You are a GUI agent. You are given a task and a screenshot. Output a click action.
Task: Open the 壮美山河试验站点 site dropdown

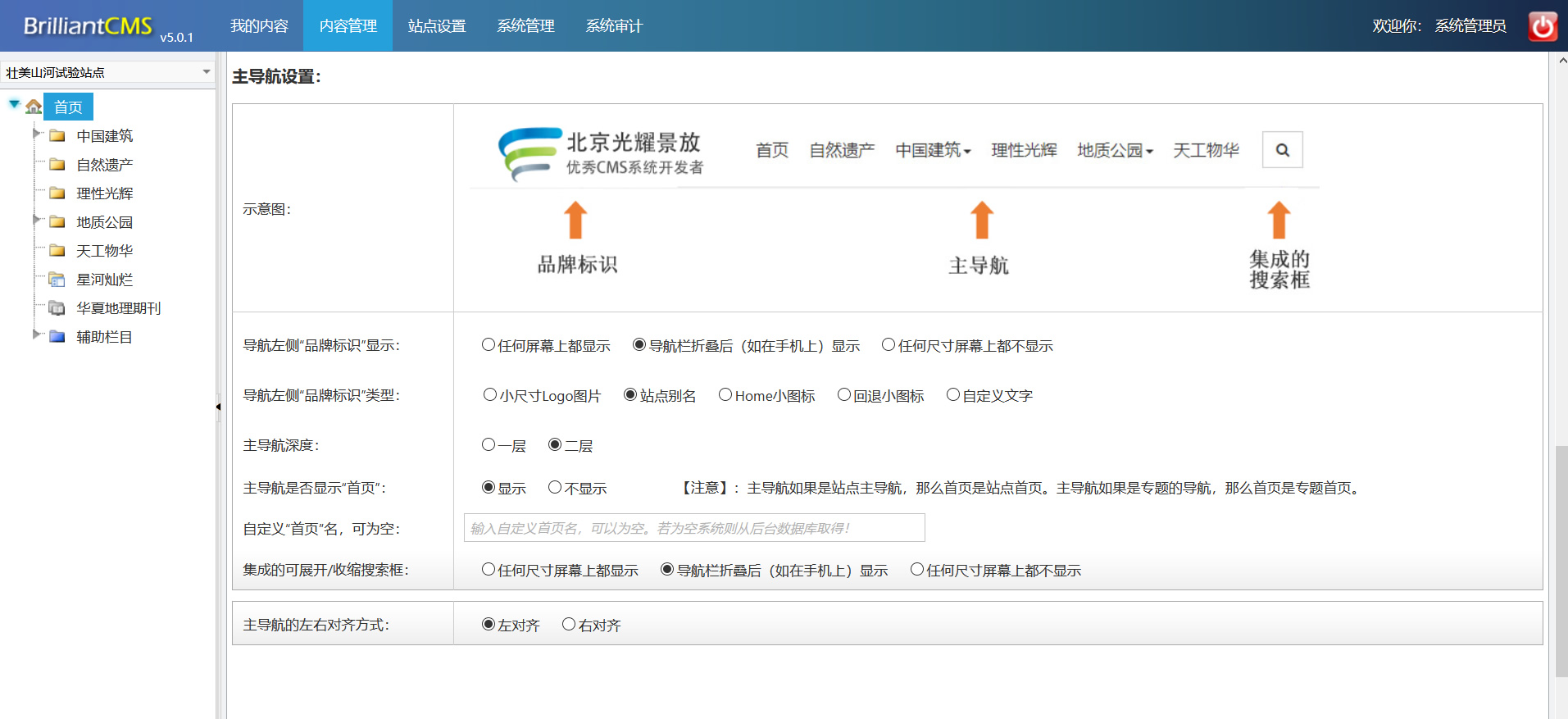(x=107, y=72)
